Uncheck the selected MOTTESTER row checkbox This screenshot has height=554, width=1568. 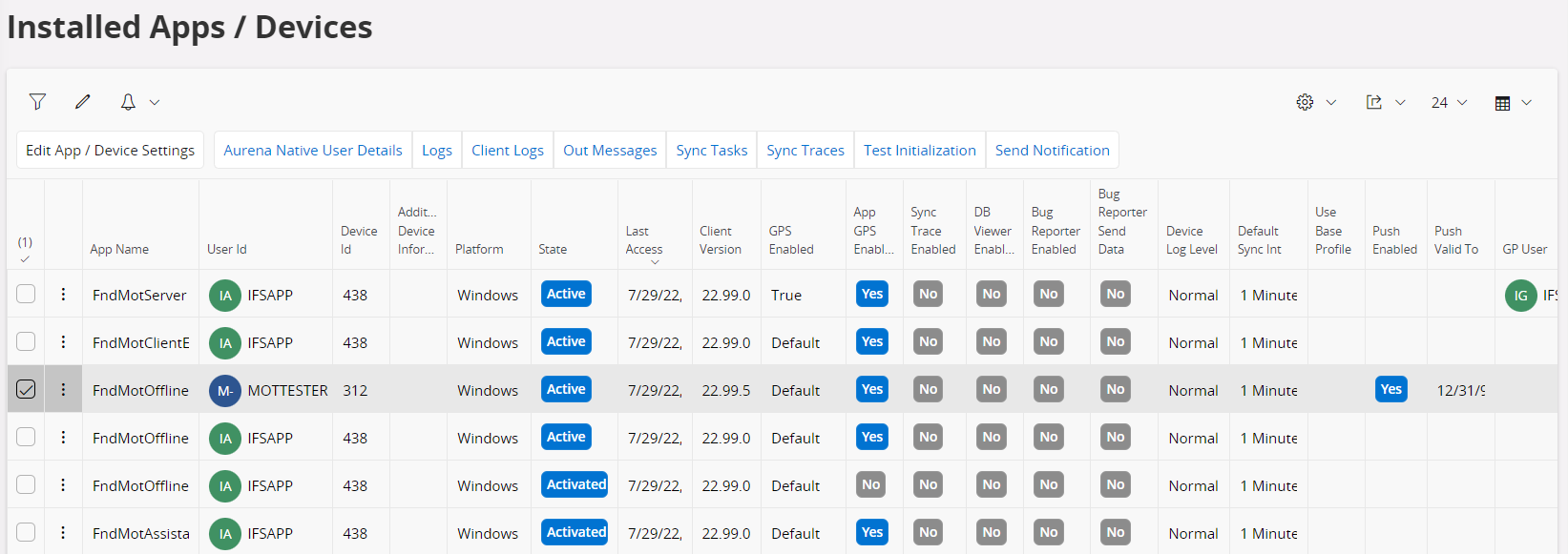[x=26, y=390]
